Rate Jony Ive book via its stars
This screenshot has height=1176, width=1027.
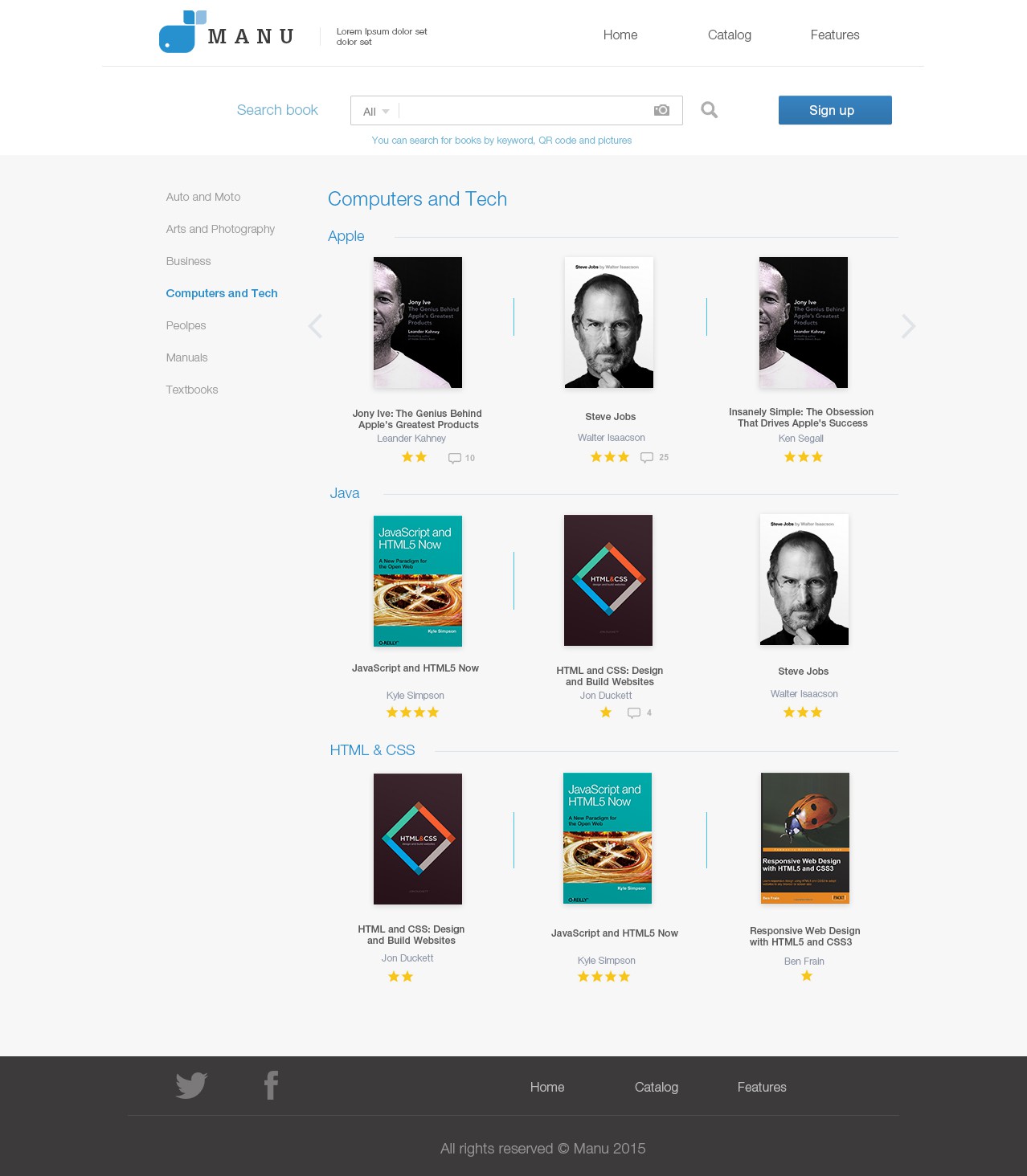pos(414,457)
